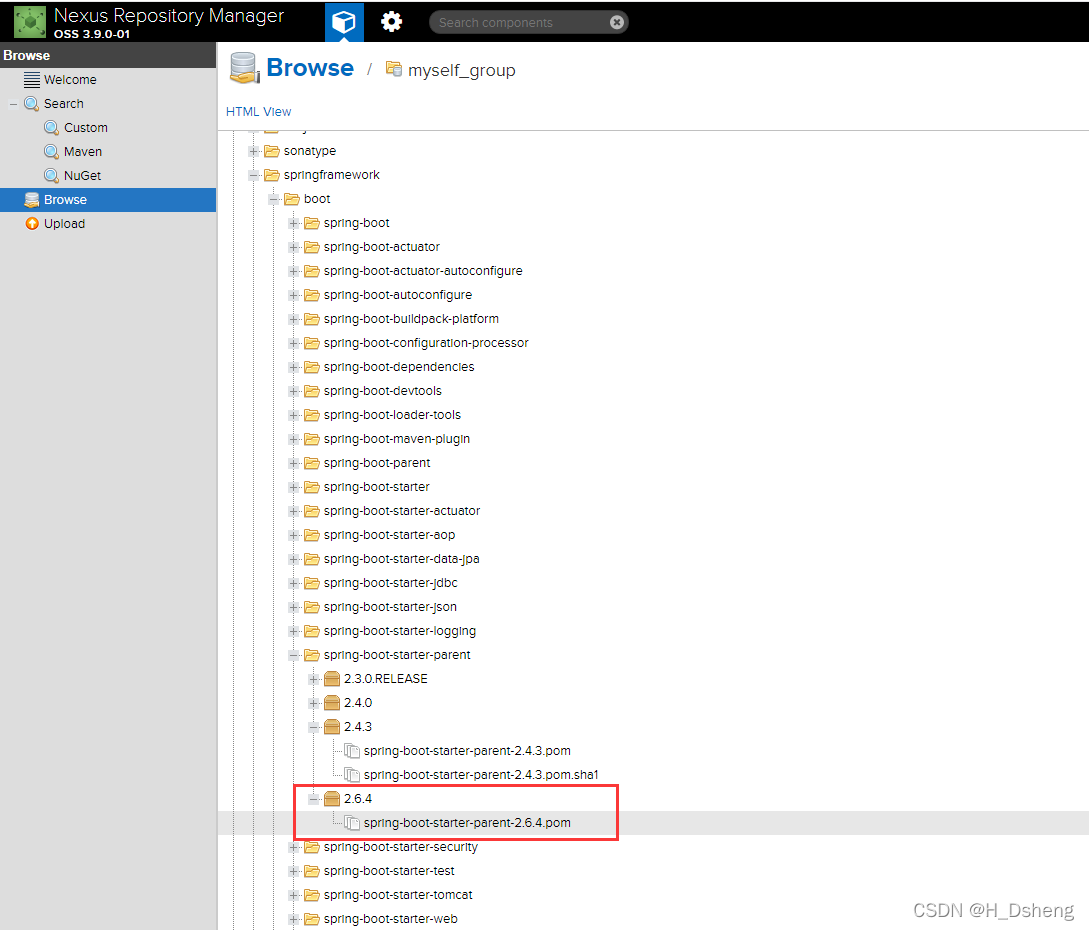Image resolution: width=1089 pixels, height=930 pixels.
Task: Click the Welcome list icon in sidebar
Action: (31, 80)
